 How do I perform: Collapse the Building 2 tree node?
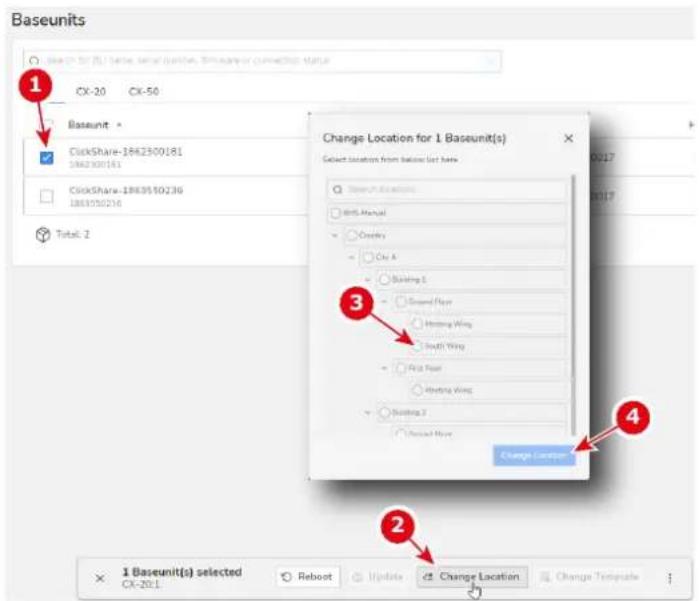tap(368, 412)
